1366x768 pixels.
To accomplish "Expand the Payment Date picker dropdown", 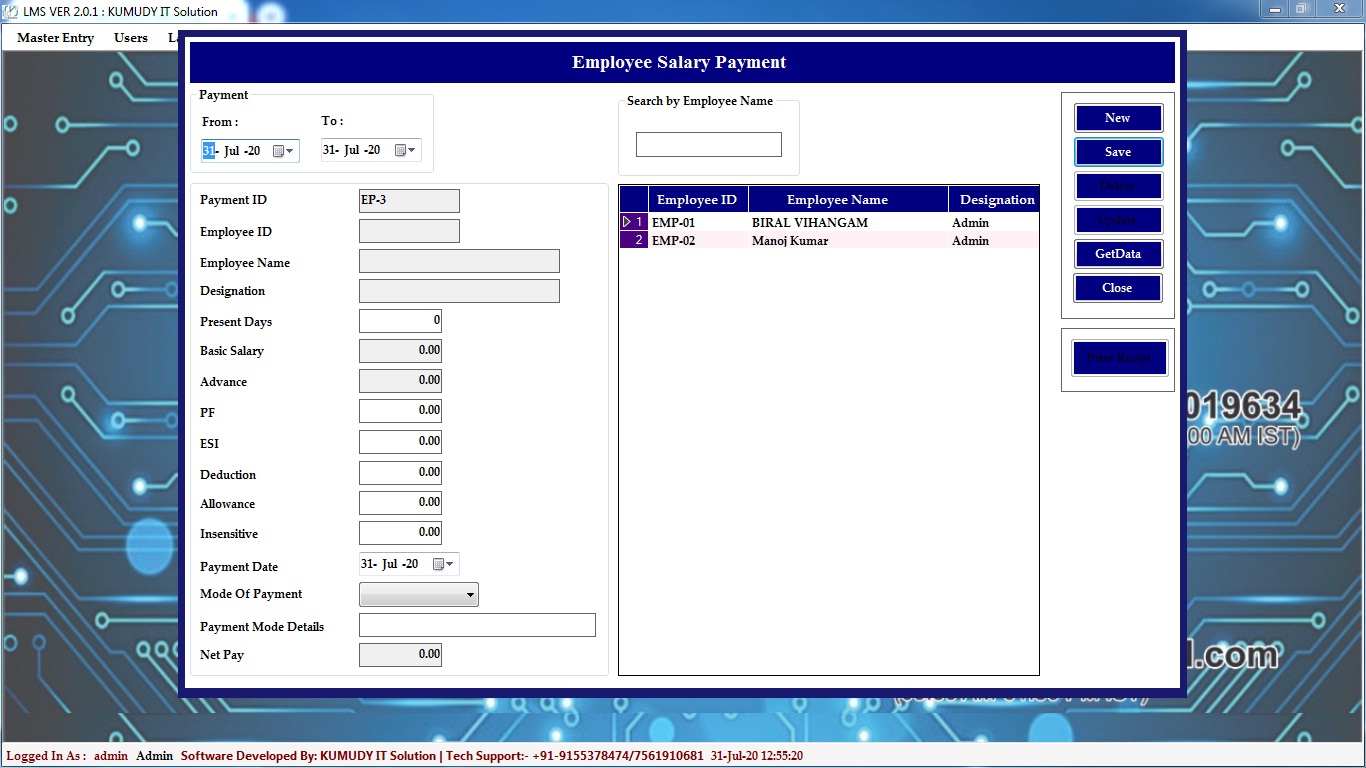I will [x=449, y=564].
